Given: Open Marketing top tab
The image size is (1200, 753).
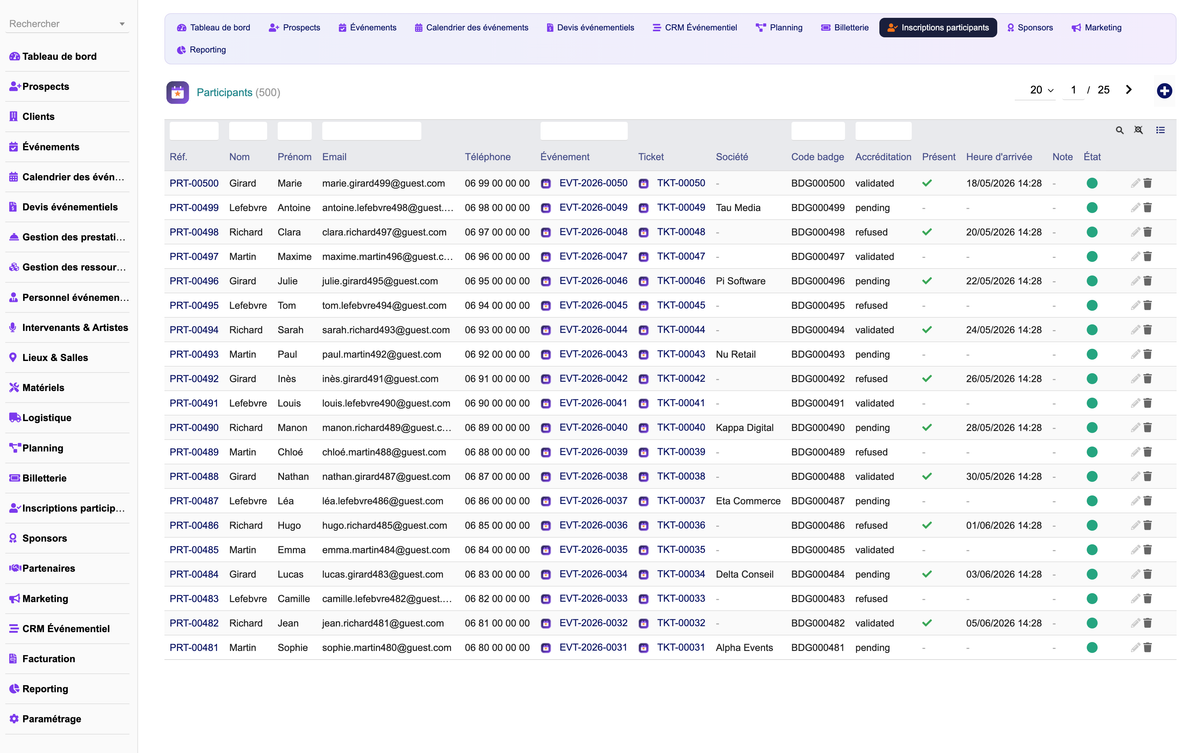Looking at the screenshot, I should coord(1096,28).
